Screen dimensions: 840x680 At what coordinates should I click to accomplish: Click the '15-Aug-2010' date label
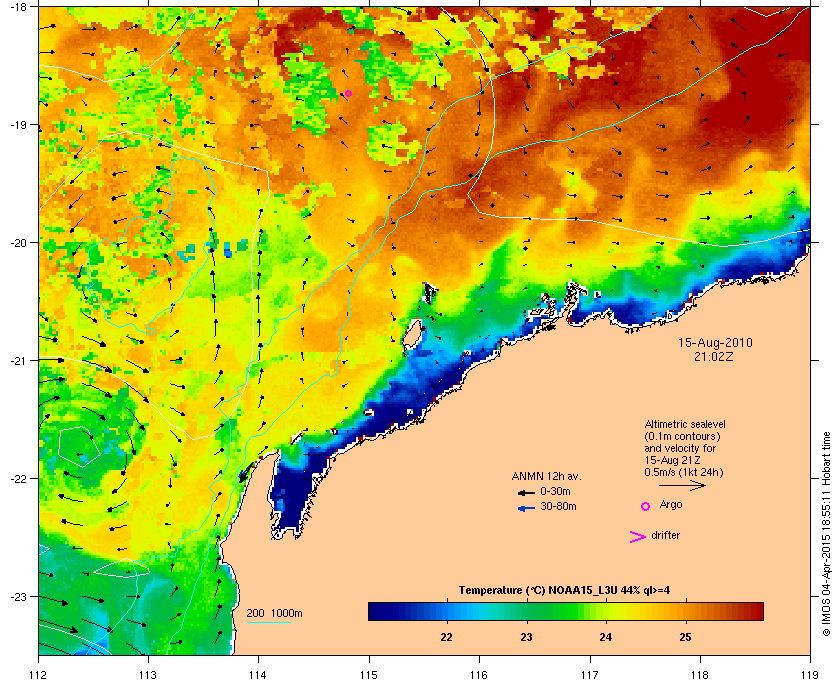715,342
